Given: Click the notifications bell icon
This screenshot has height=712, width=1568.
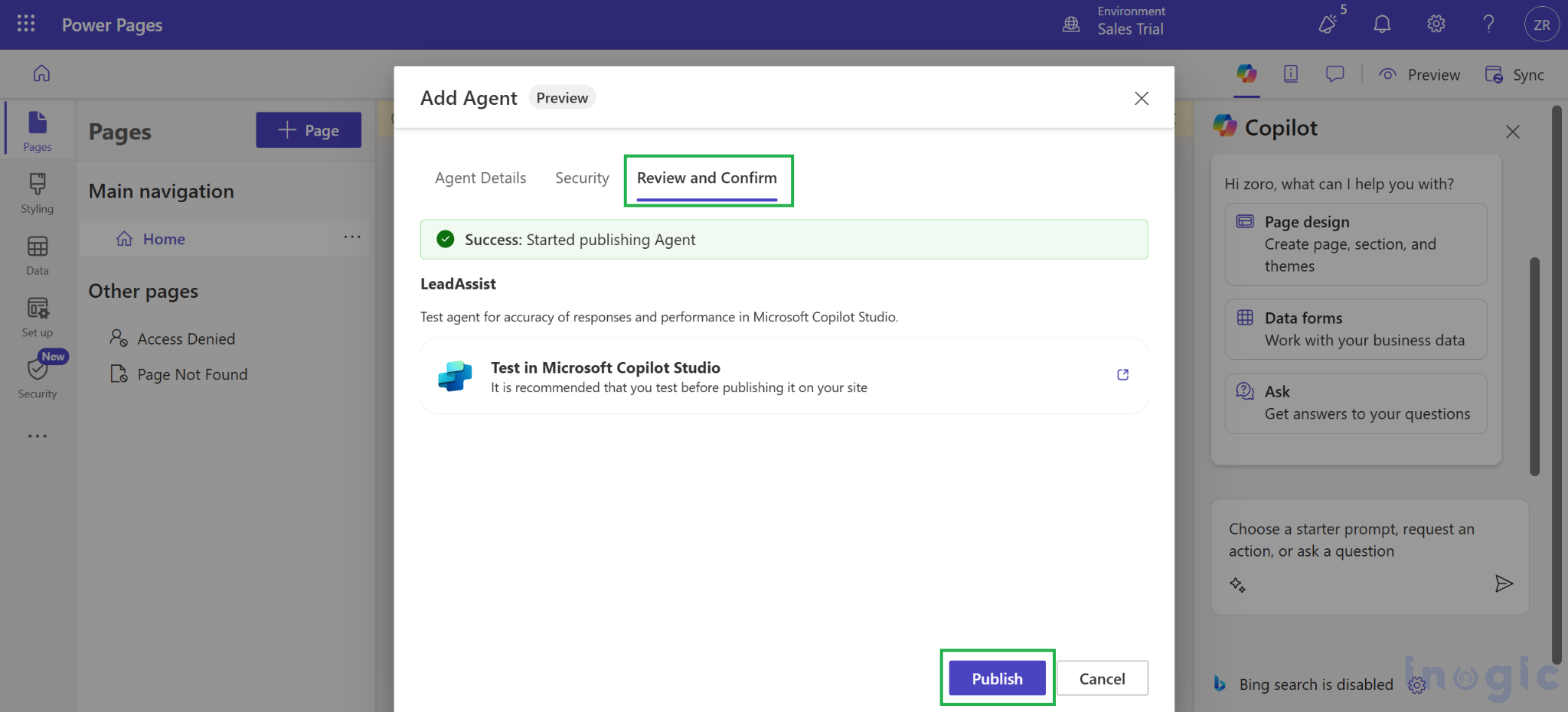Looking at the screenshot, I should 1382,24.
